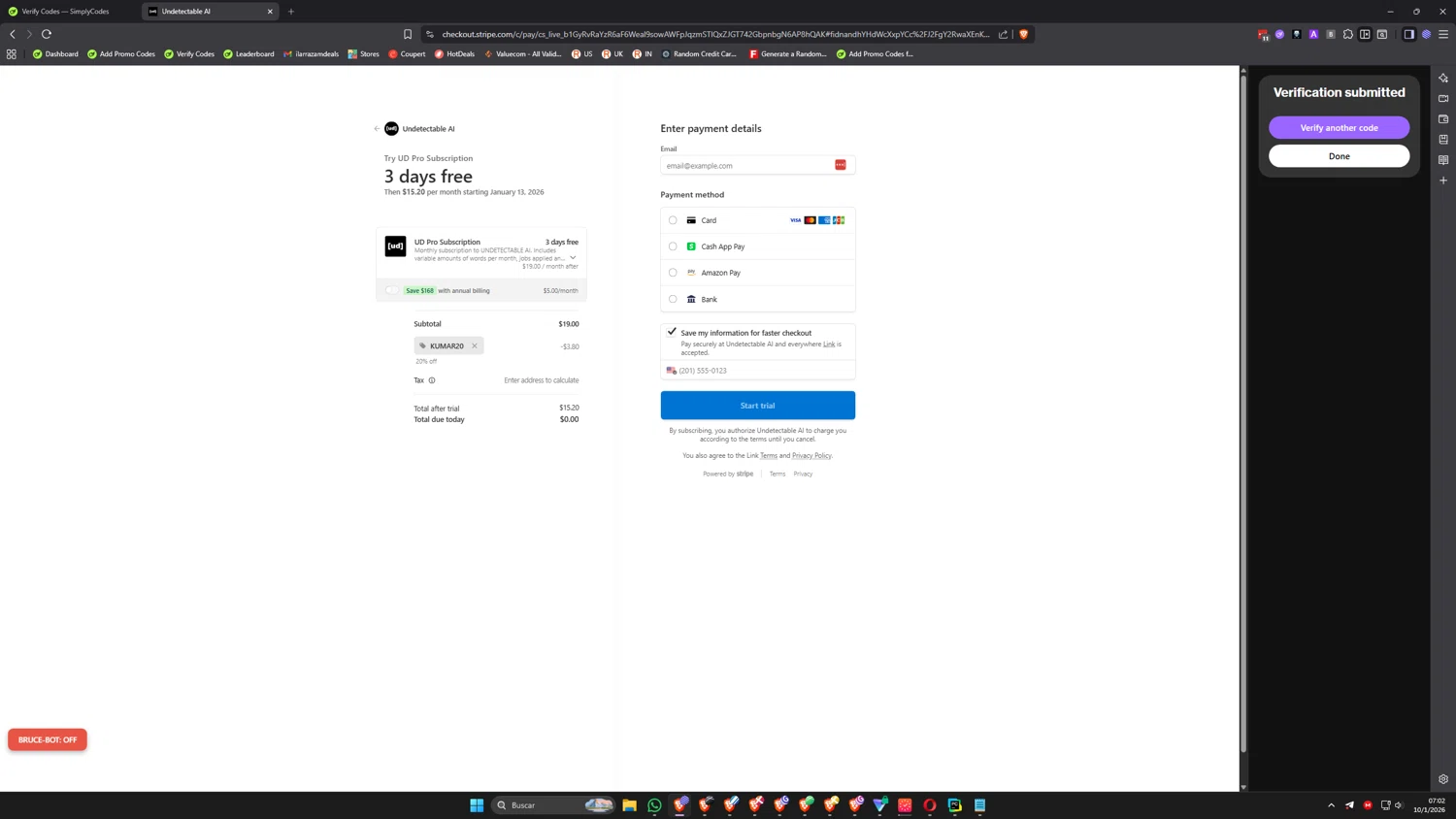
Task: Open a new browser tab
Action: tap(291, 12)
